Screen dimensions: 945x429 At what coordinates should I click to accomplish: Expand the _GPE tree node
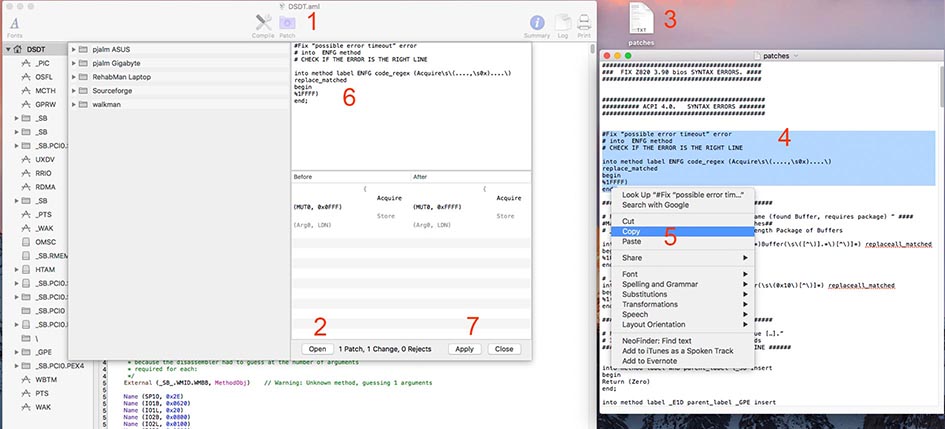tap(16, 352)
